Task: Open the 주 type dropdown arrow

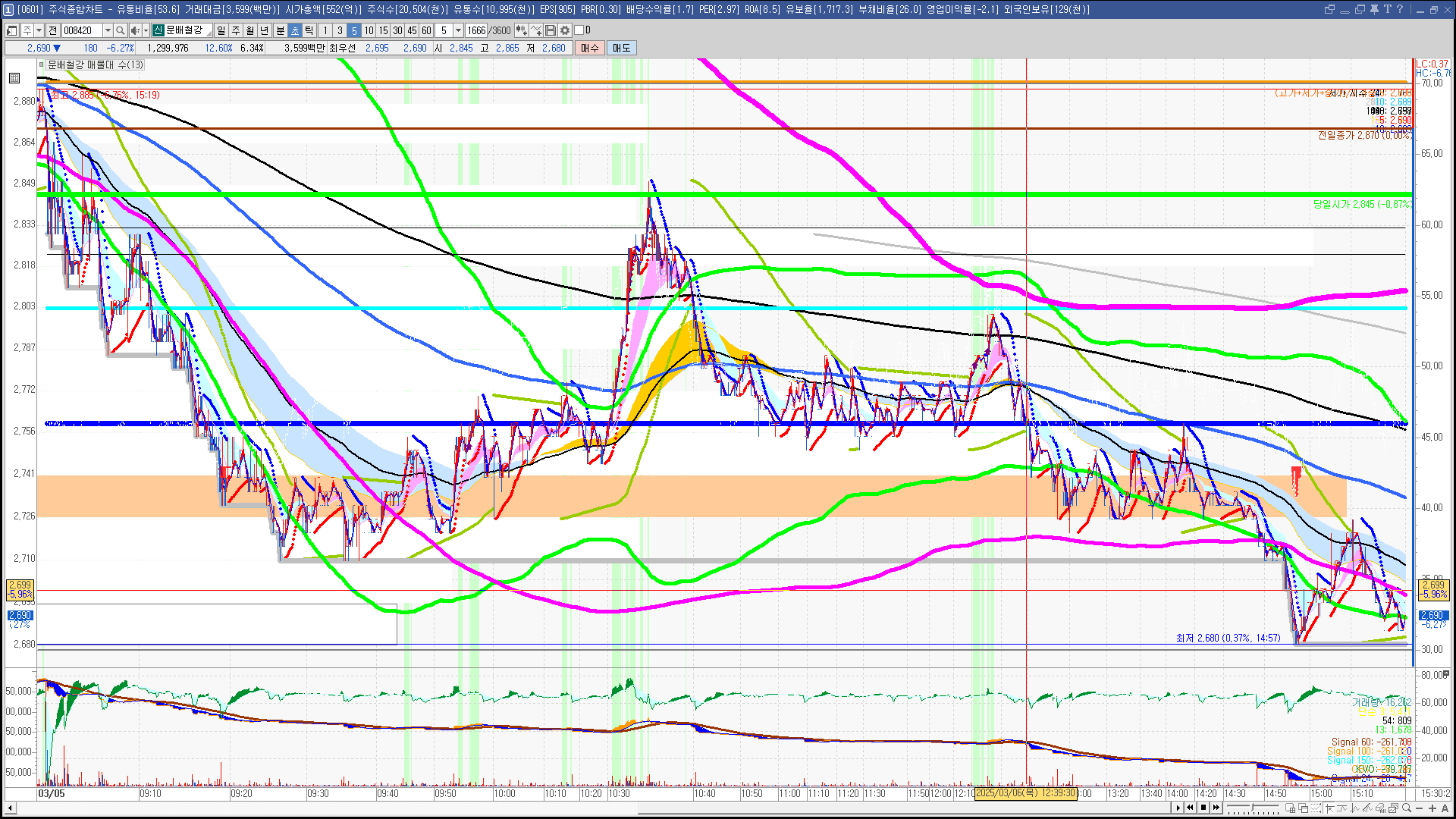Action: coord(39,30)
